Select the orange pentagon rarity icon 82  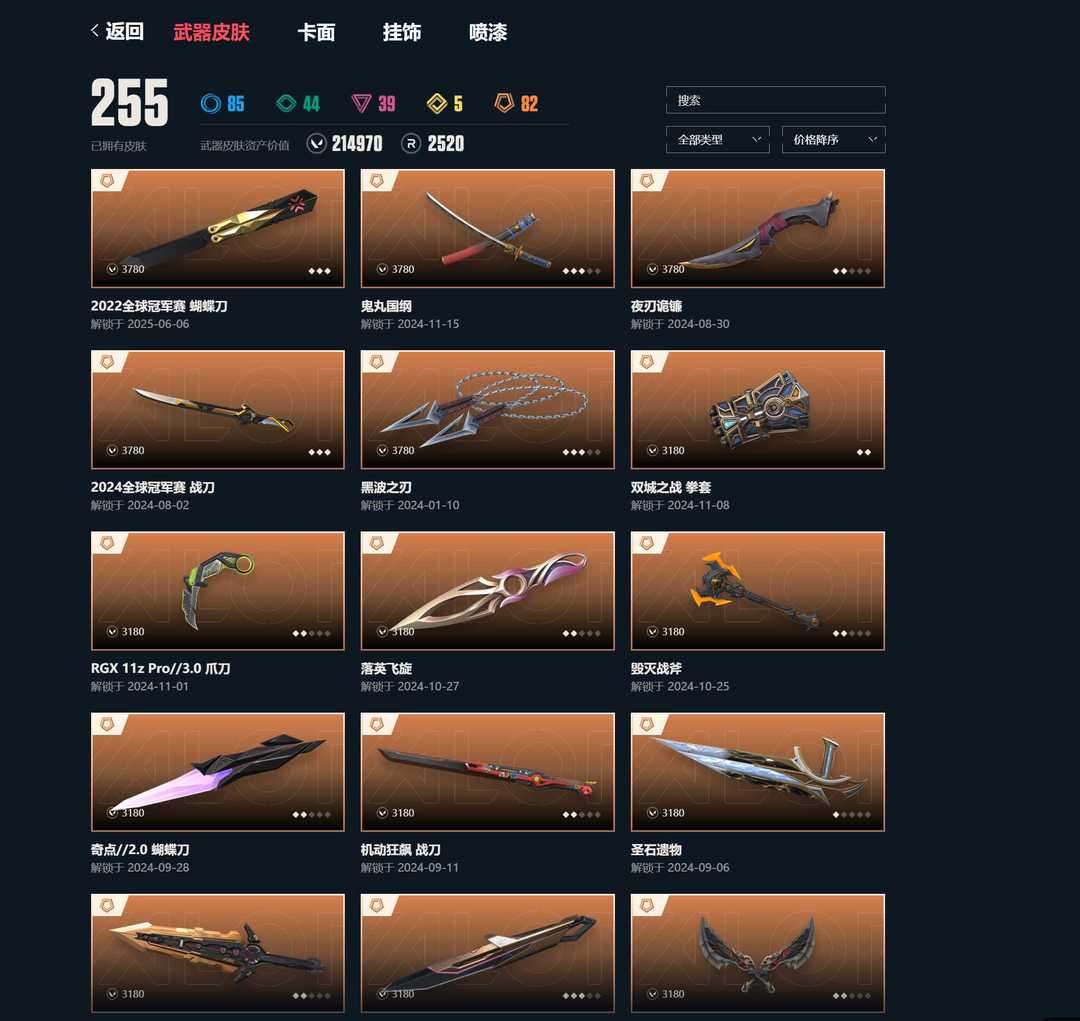pos(505,103)
